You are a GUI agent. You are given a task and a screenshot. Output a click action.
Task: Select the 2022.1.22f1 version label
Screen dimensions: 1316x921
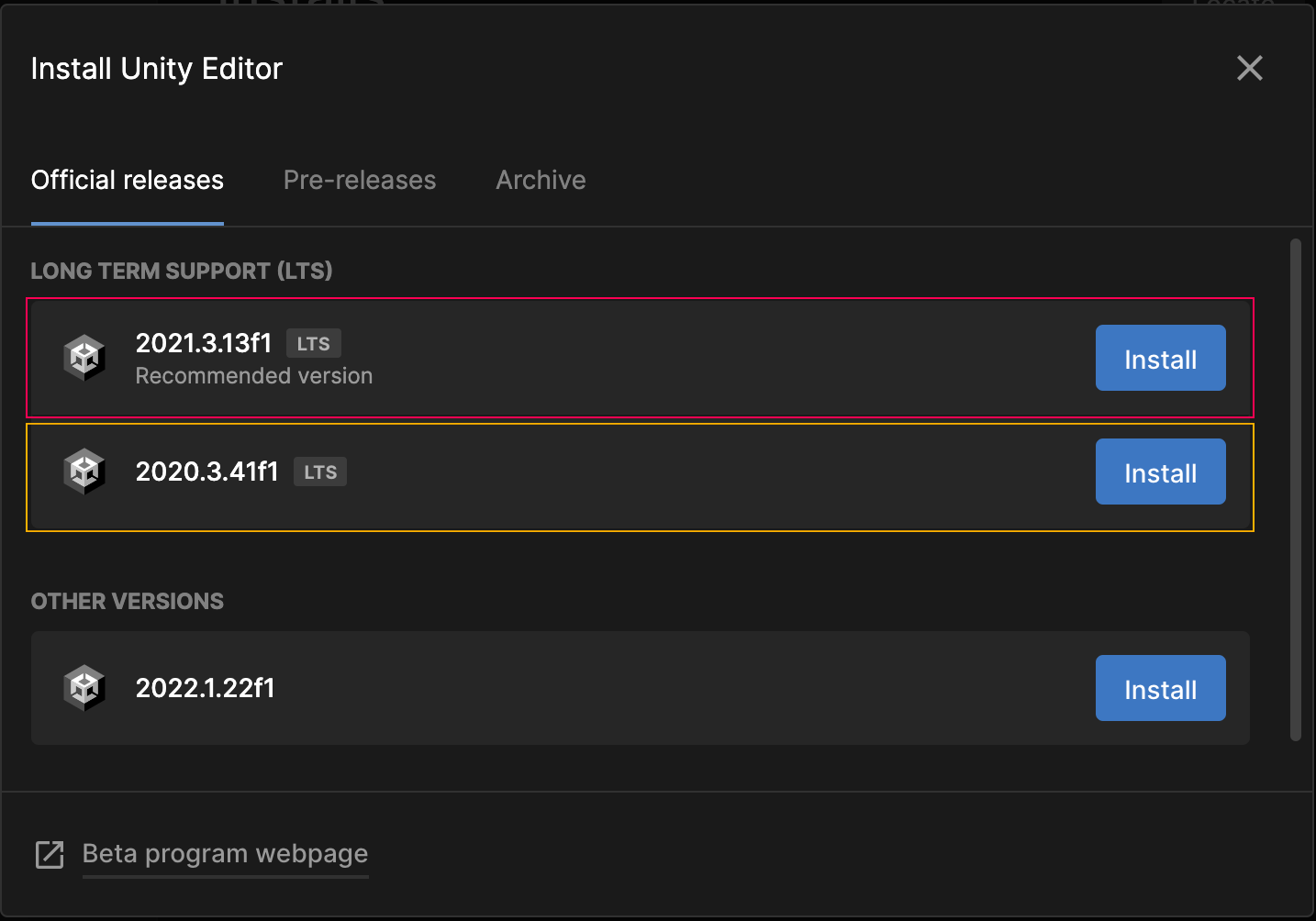pos(205,688)
